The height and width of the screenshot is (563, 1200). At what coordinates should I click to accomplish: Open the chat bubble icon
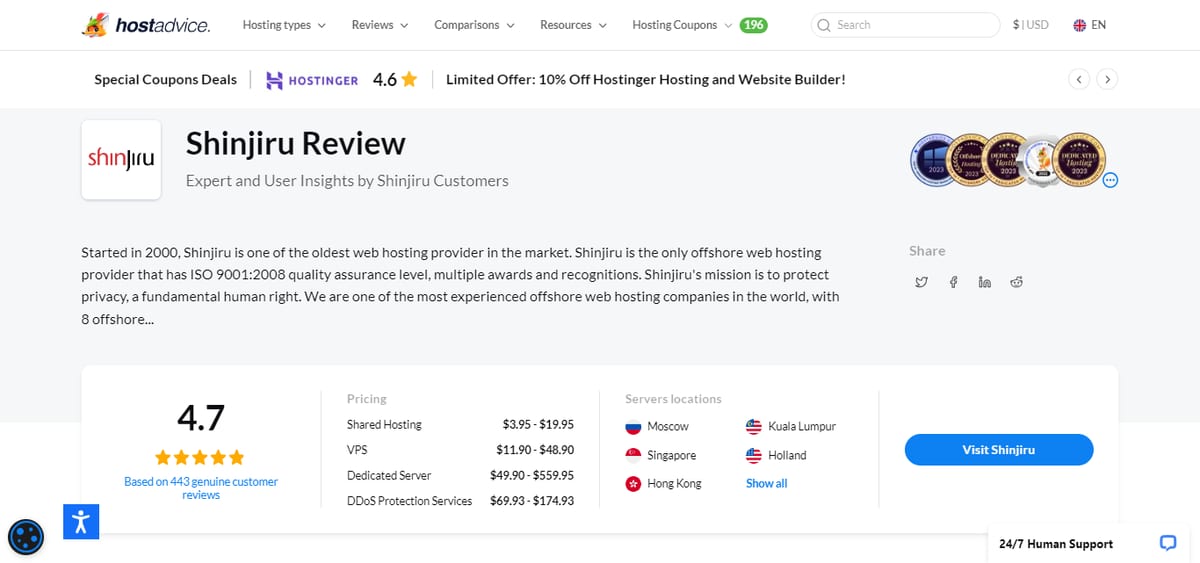coord(1167,543)
